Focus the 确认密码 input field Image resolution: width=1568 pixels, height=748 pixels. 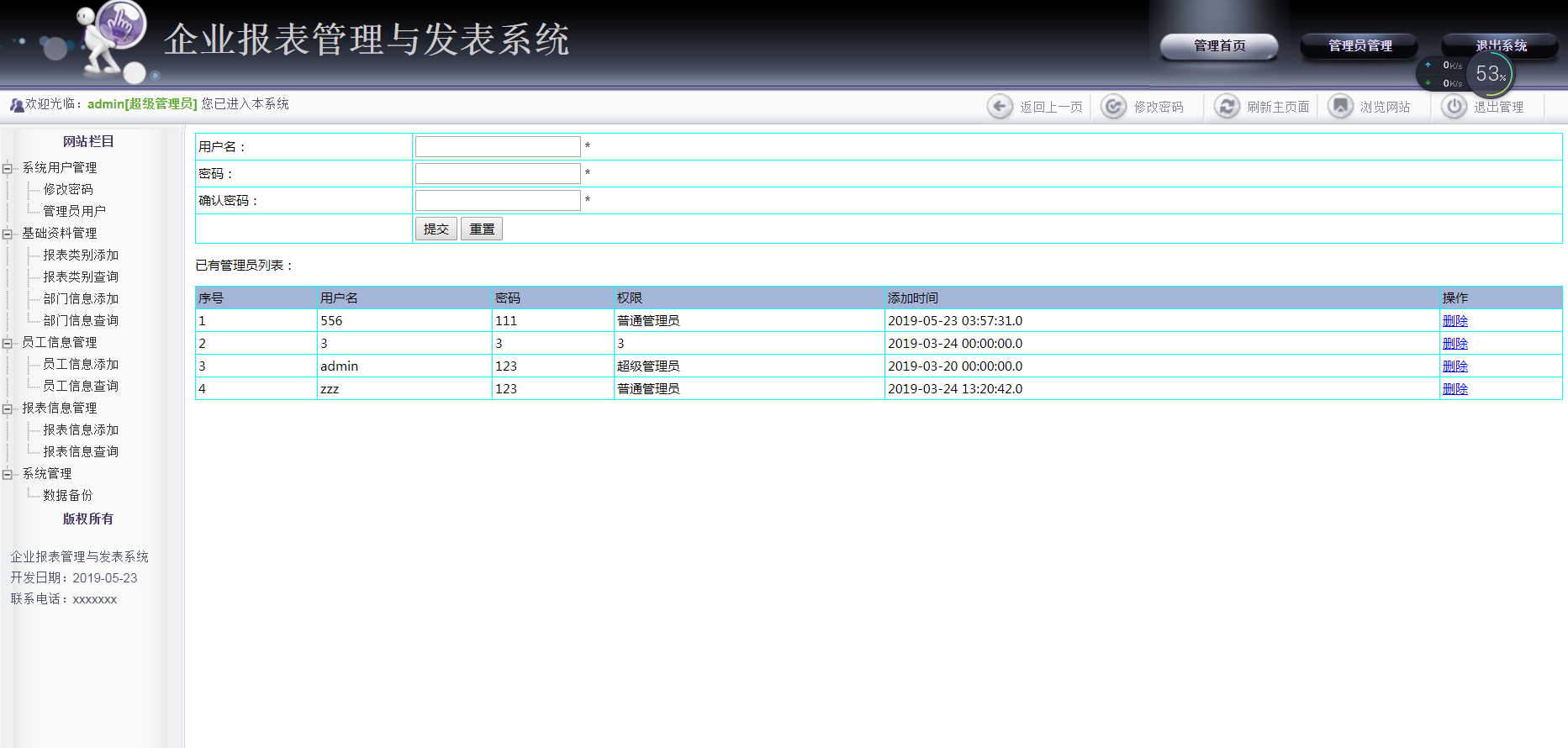[498, 200]
